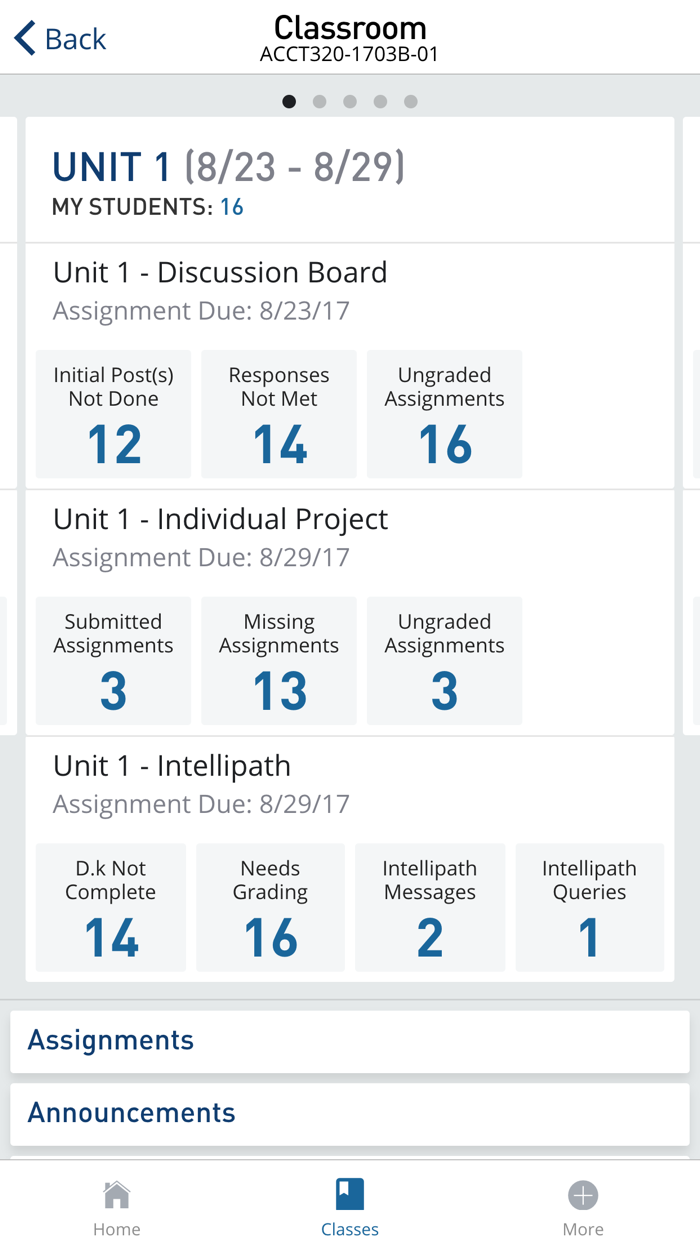This screenshot has height=1244, width=700.
Task: Open Intellipath Queries tile showing 1
Action: click(x=589, y=907)
